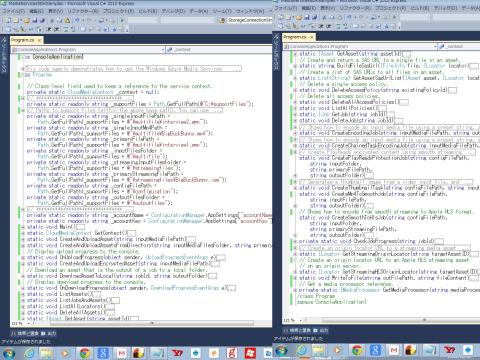Open 出力 output tab in left window
Screen dimensions: 480x360
49,333
